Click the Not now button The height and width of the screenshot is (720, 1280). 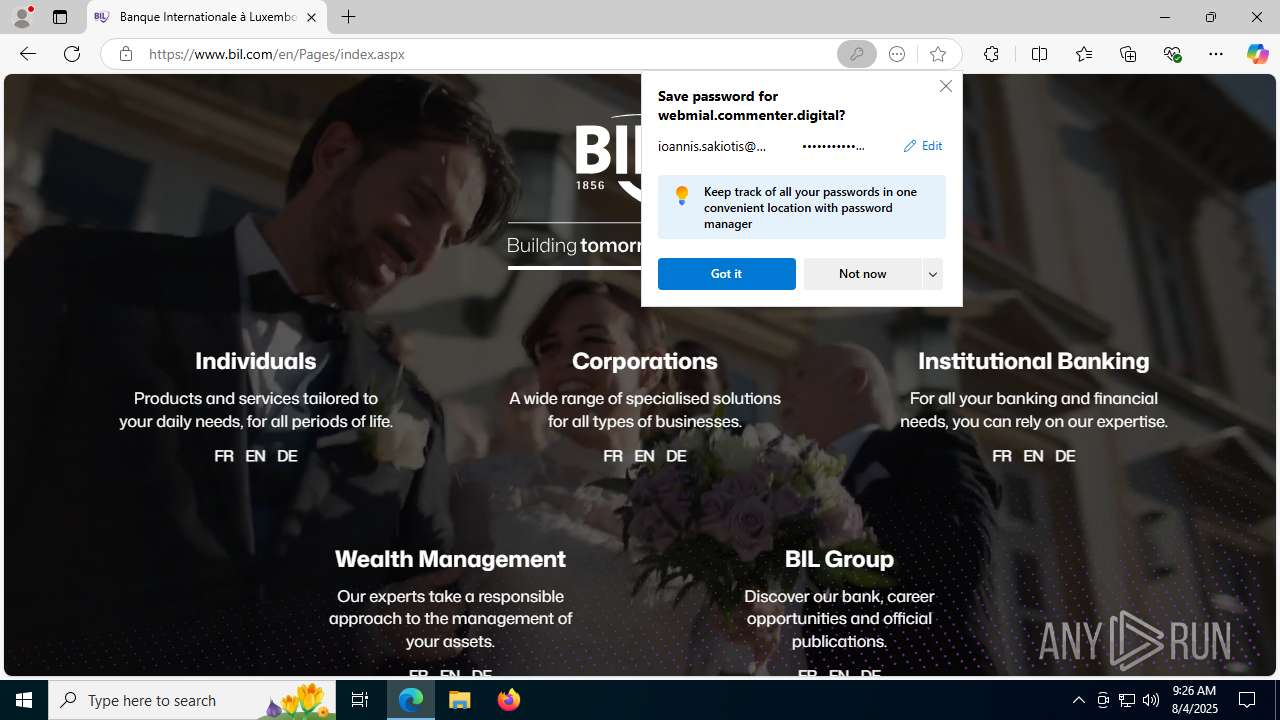tap(862, 274)
